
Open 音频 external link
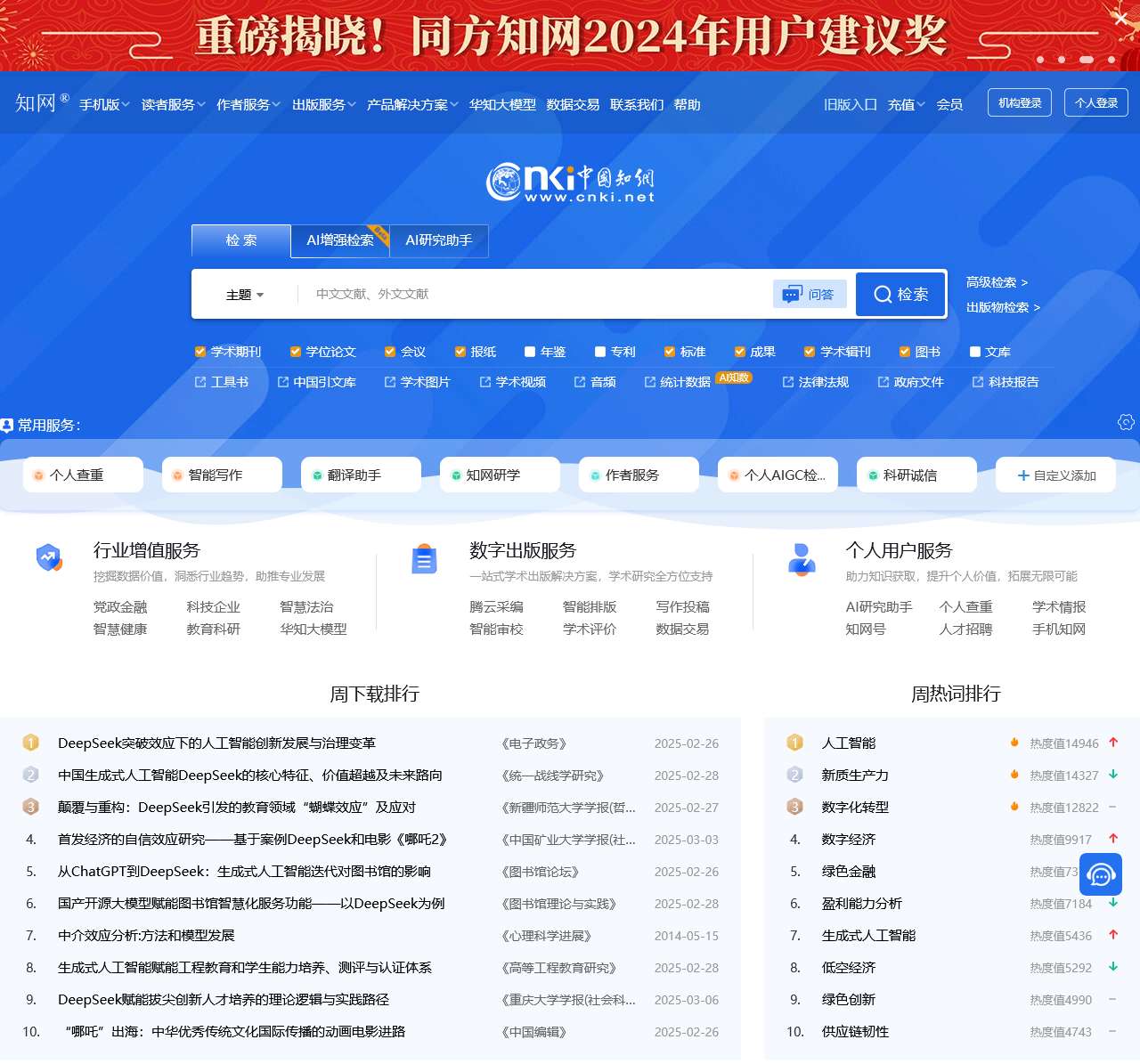(595, 382)
